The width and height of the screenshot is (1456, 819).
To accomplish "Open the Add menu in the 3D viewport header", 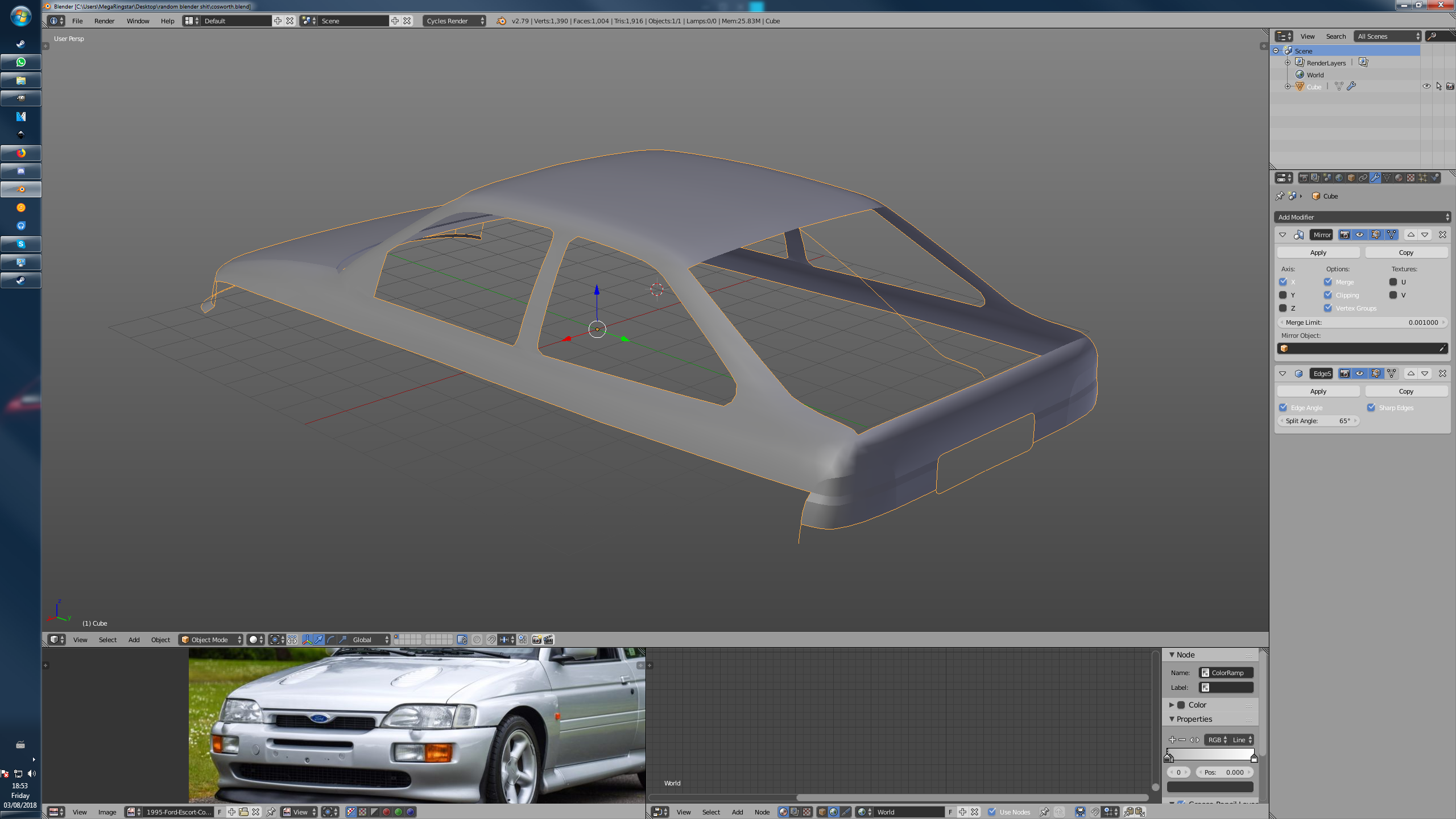I will [134, 640].
